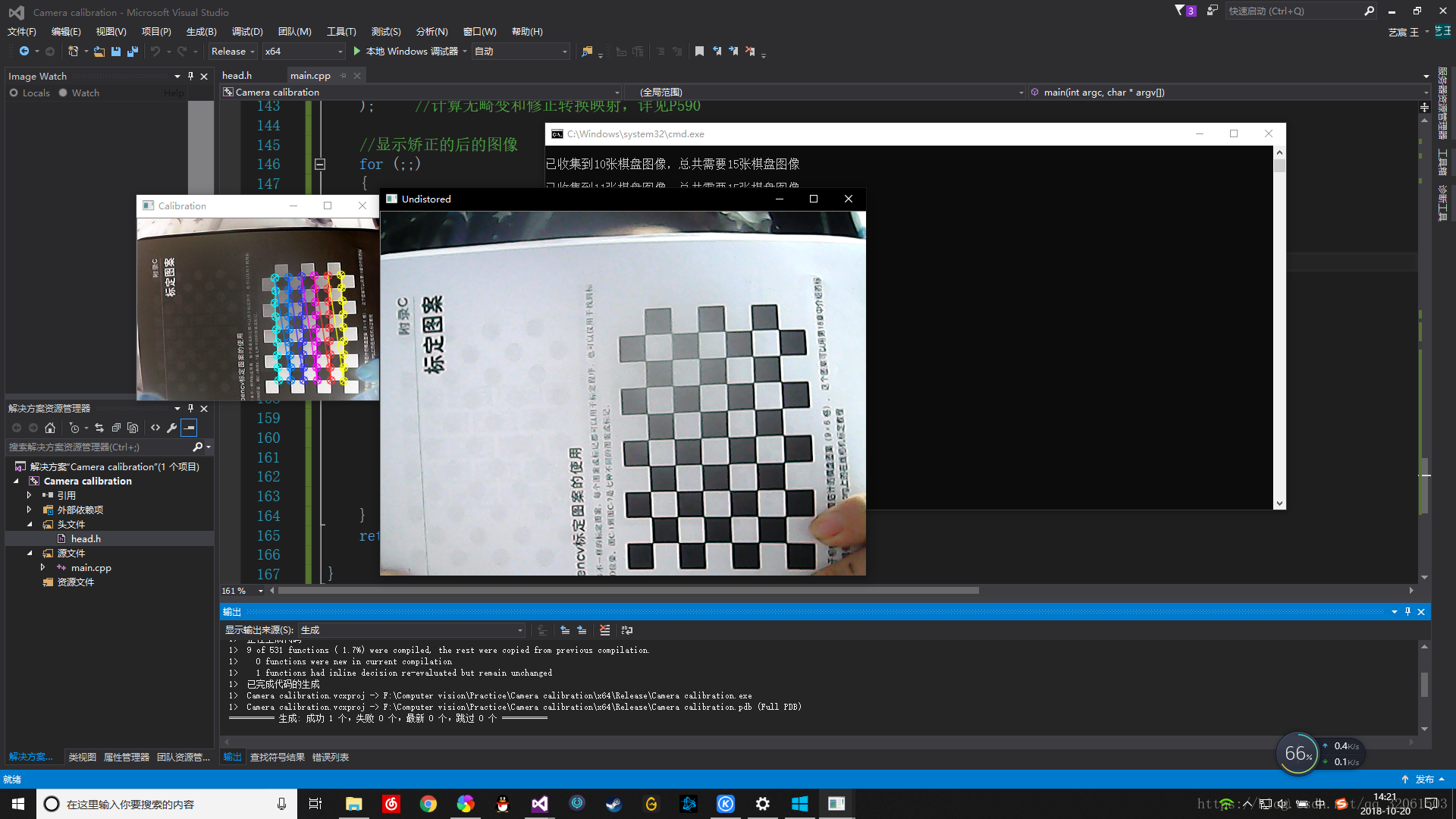Select the Locals radio button in Image Watch
The width and height of the screenshot is (1456, 819).
click(14, 93)
